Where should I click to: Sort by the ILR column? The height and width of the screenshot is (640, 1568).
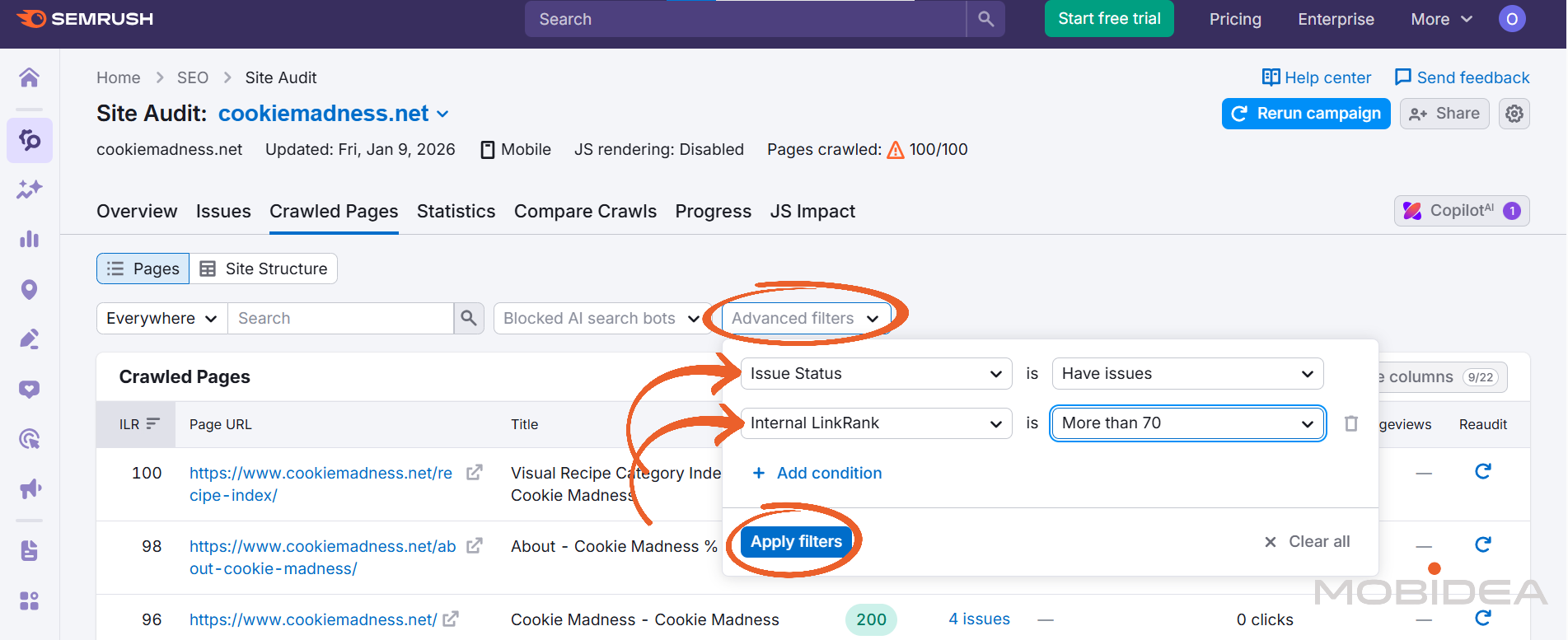point(138,424)
